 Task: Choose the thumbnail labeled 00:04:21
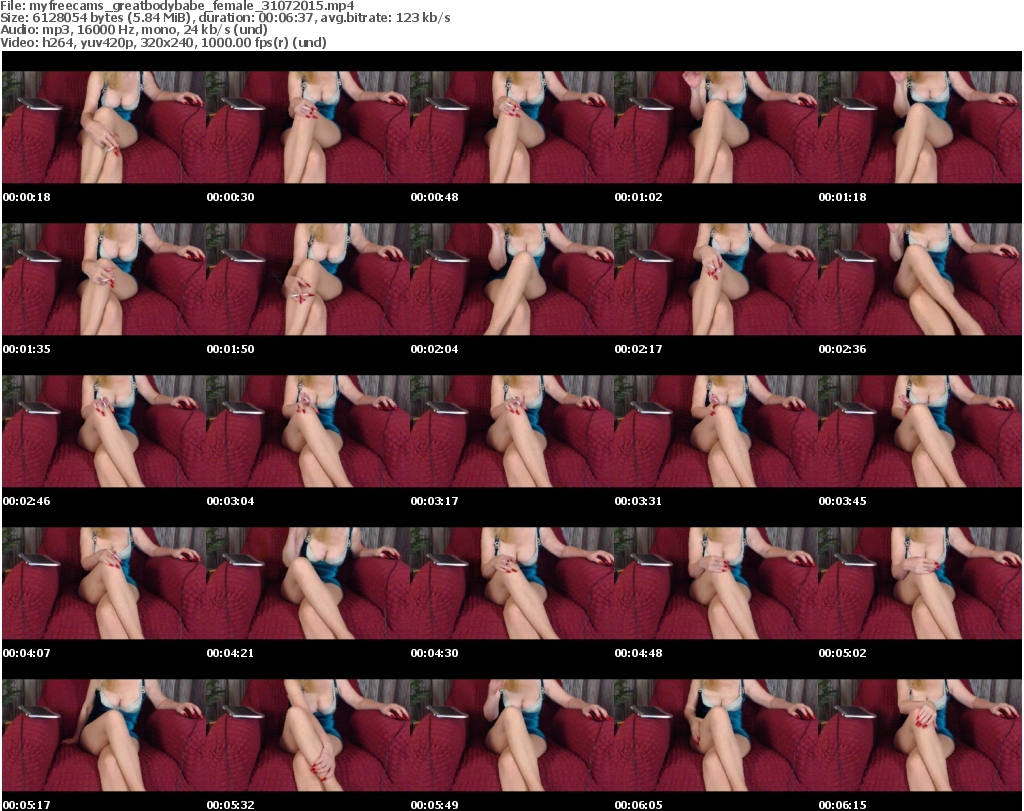click(x=308, y=583)
